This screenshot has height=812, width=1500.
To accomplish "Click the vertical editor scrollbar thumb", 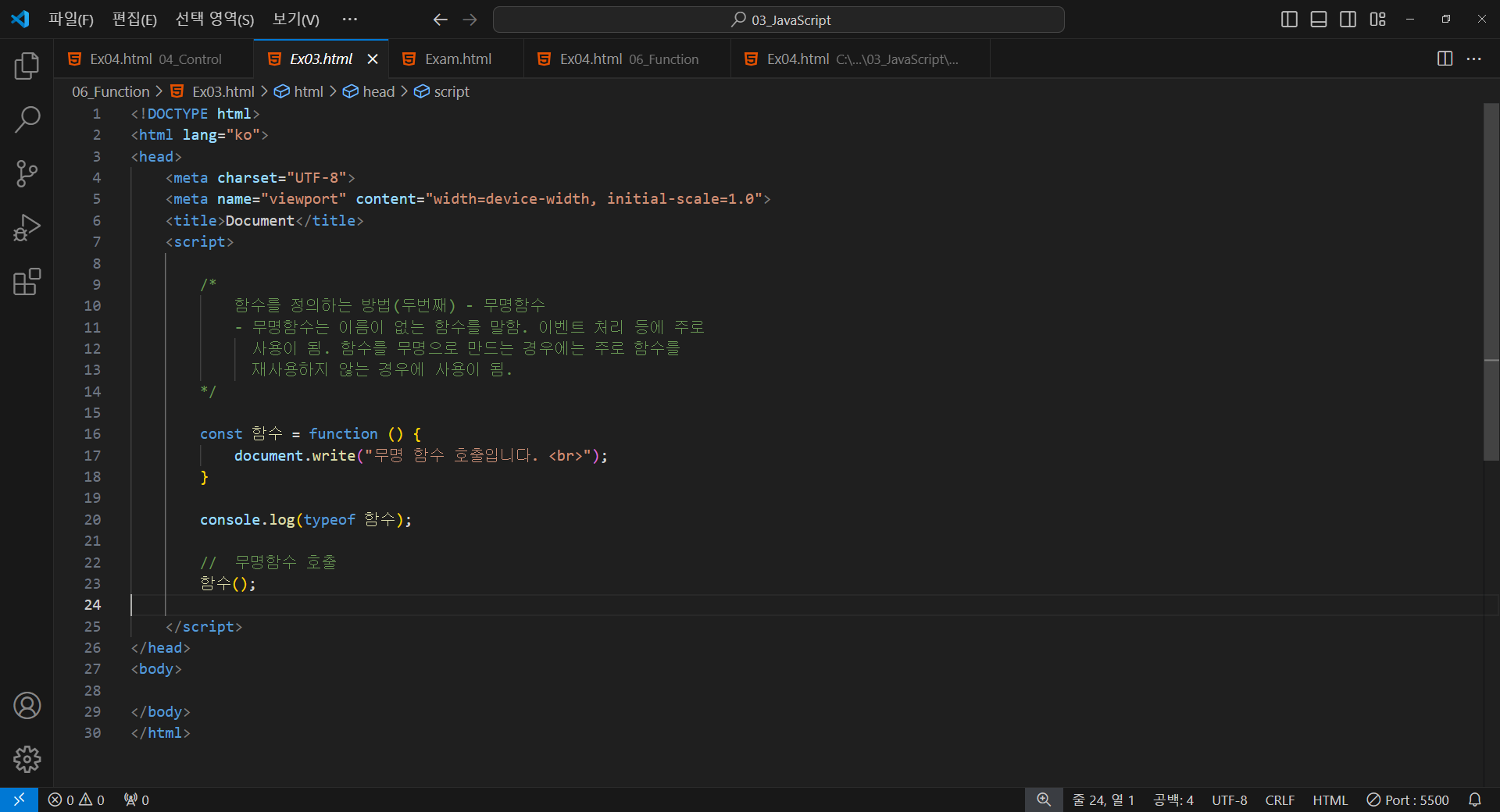I will click(1491, 281).
